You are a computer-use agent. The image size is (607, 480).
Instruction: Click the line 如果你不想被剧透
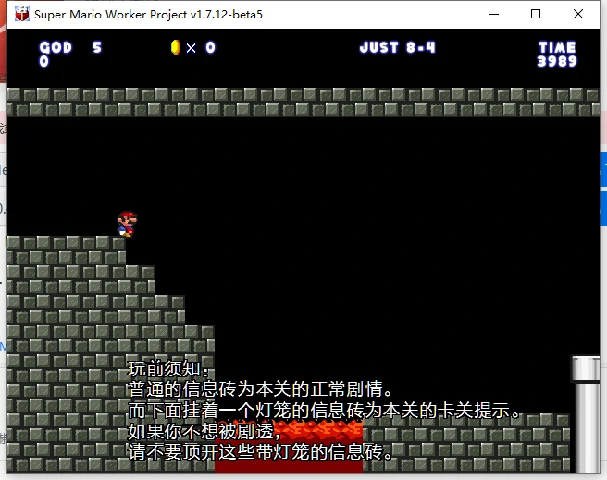click(x=205, y=431)
